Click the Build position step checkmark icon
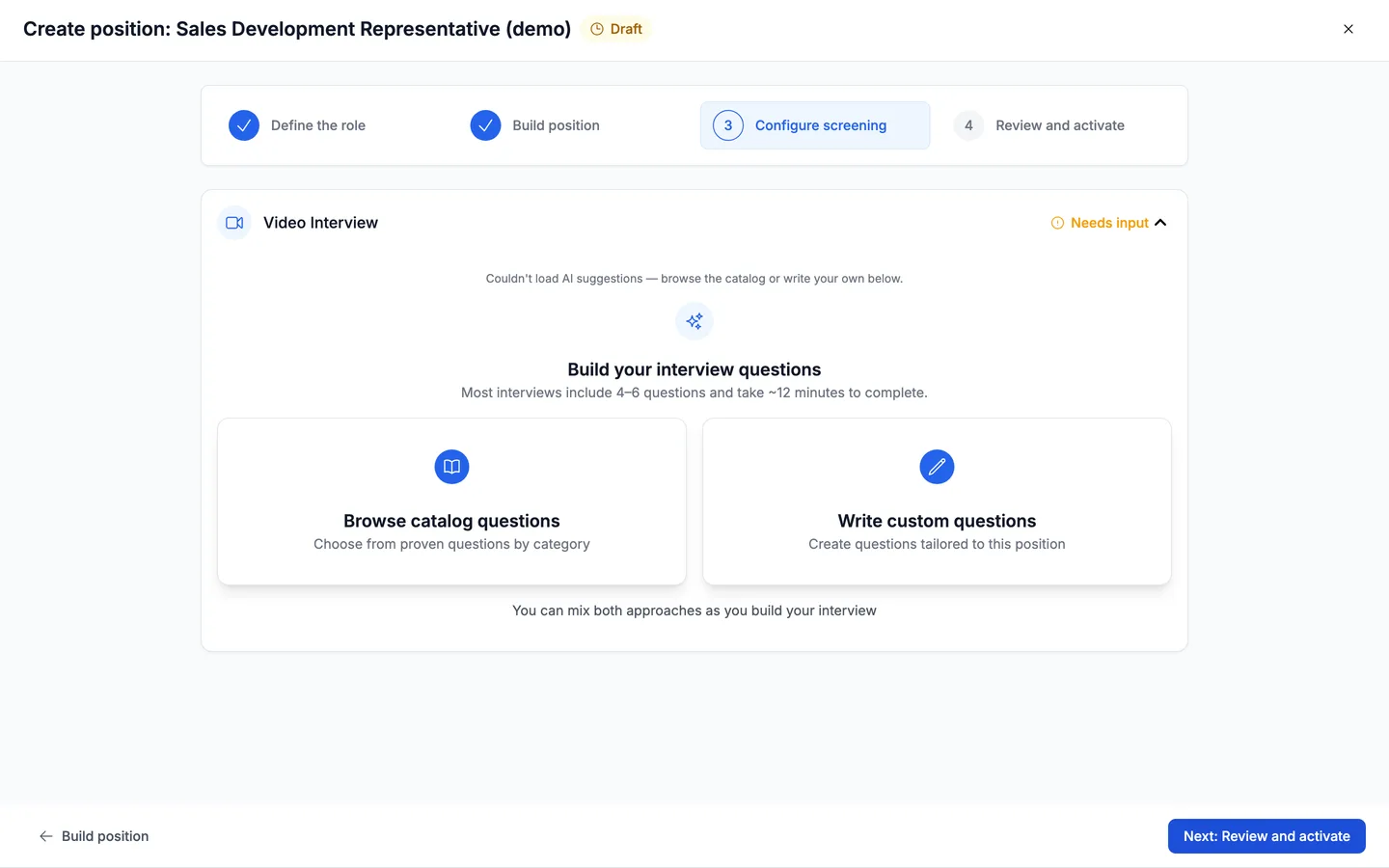This screenshot has height=868, width=1389. click(x=485, y=125)
